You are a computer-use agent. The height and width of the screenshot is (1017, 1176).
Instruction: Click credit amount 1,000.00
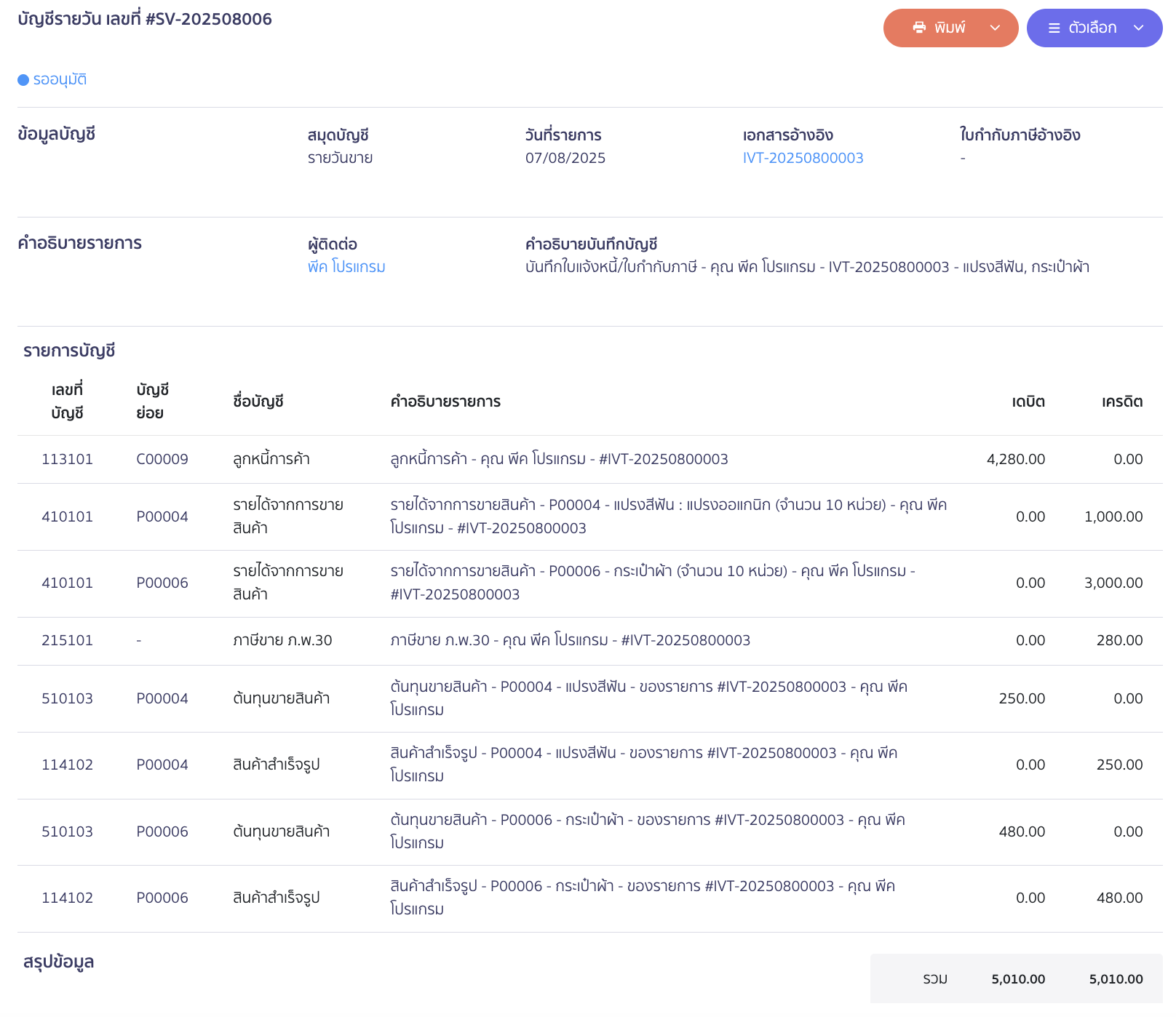[1113, 517]
